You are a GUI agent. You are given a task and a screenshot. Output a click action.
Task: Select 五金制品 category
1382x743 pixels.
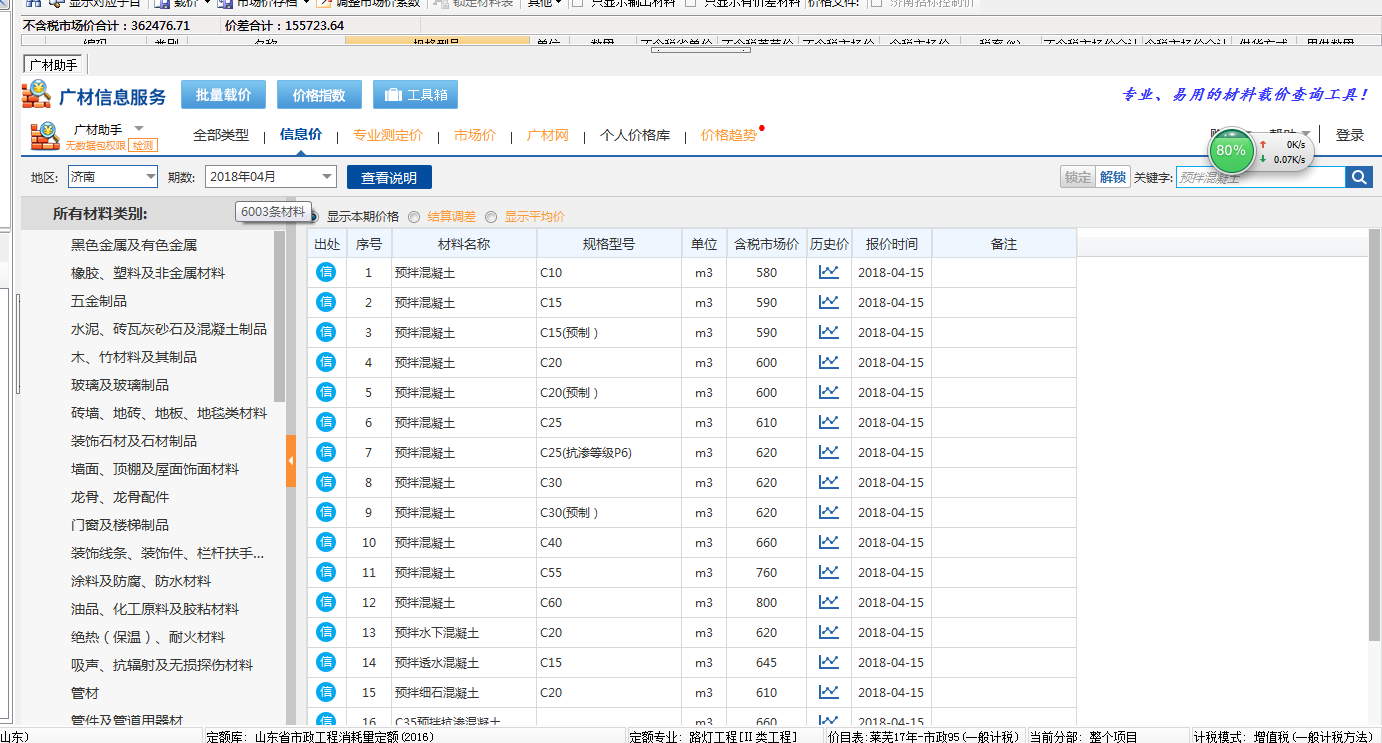point(99,301)
